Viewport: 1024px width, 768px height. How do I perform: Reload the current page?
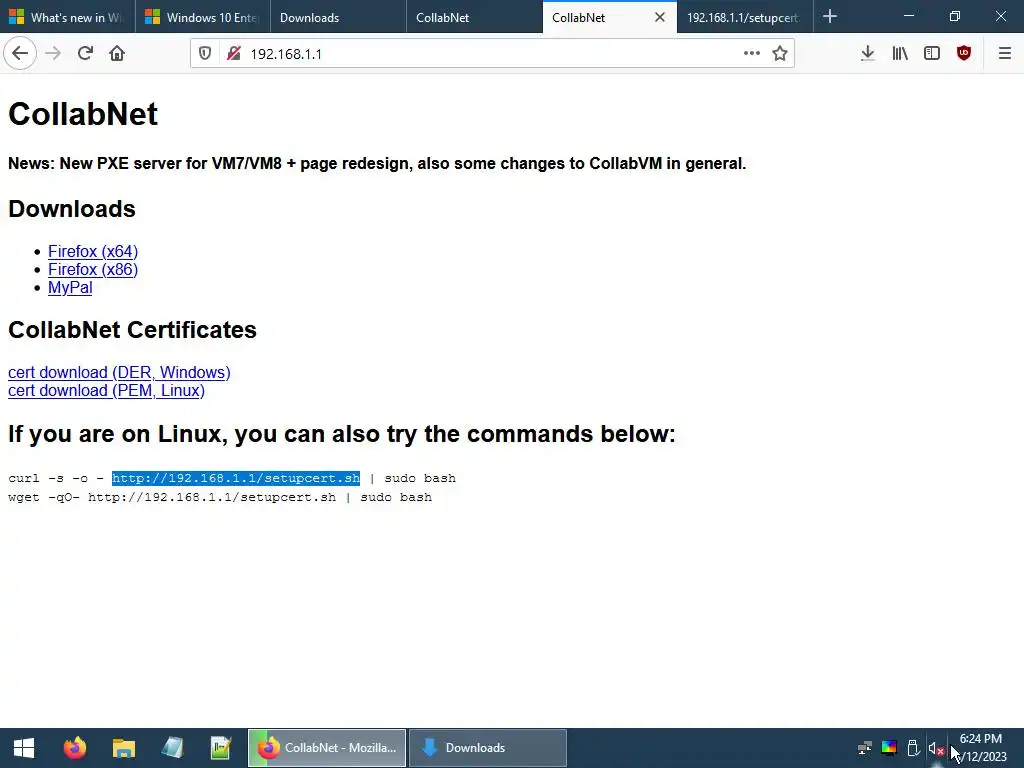tap(85, 54)
